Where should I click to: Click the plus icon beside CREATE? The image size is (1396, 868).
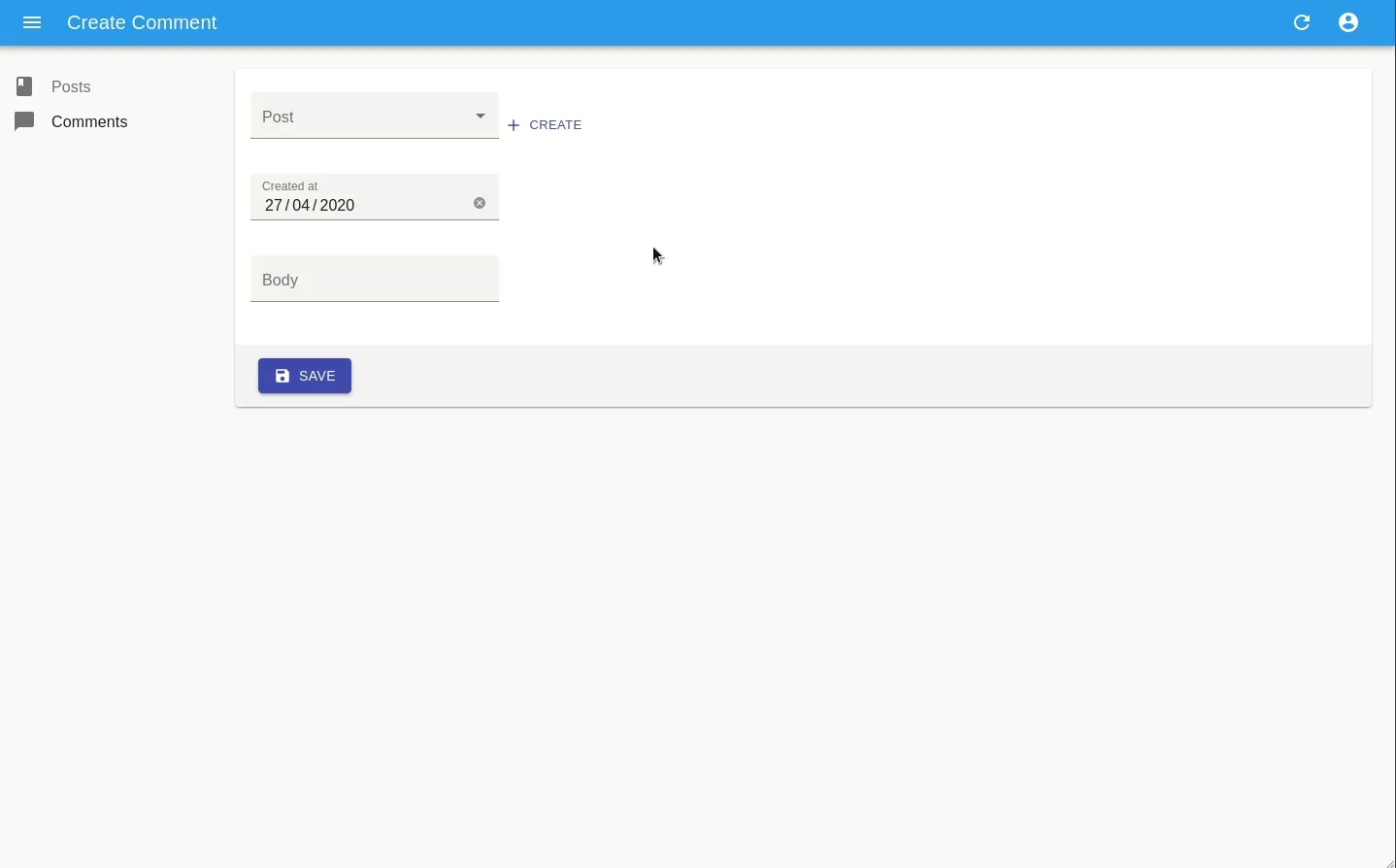click(x=515, y=126)
